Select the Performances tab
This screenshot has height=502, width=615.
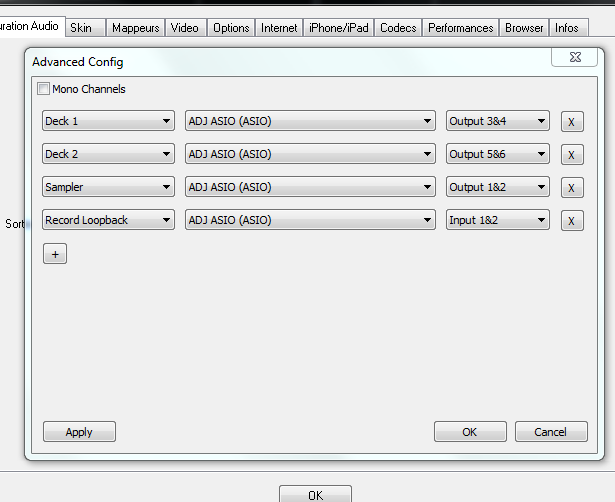click(460, 28)
